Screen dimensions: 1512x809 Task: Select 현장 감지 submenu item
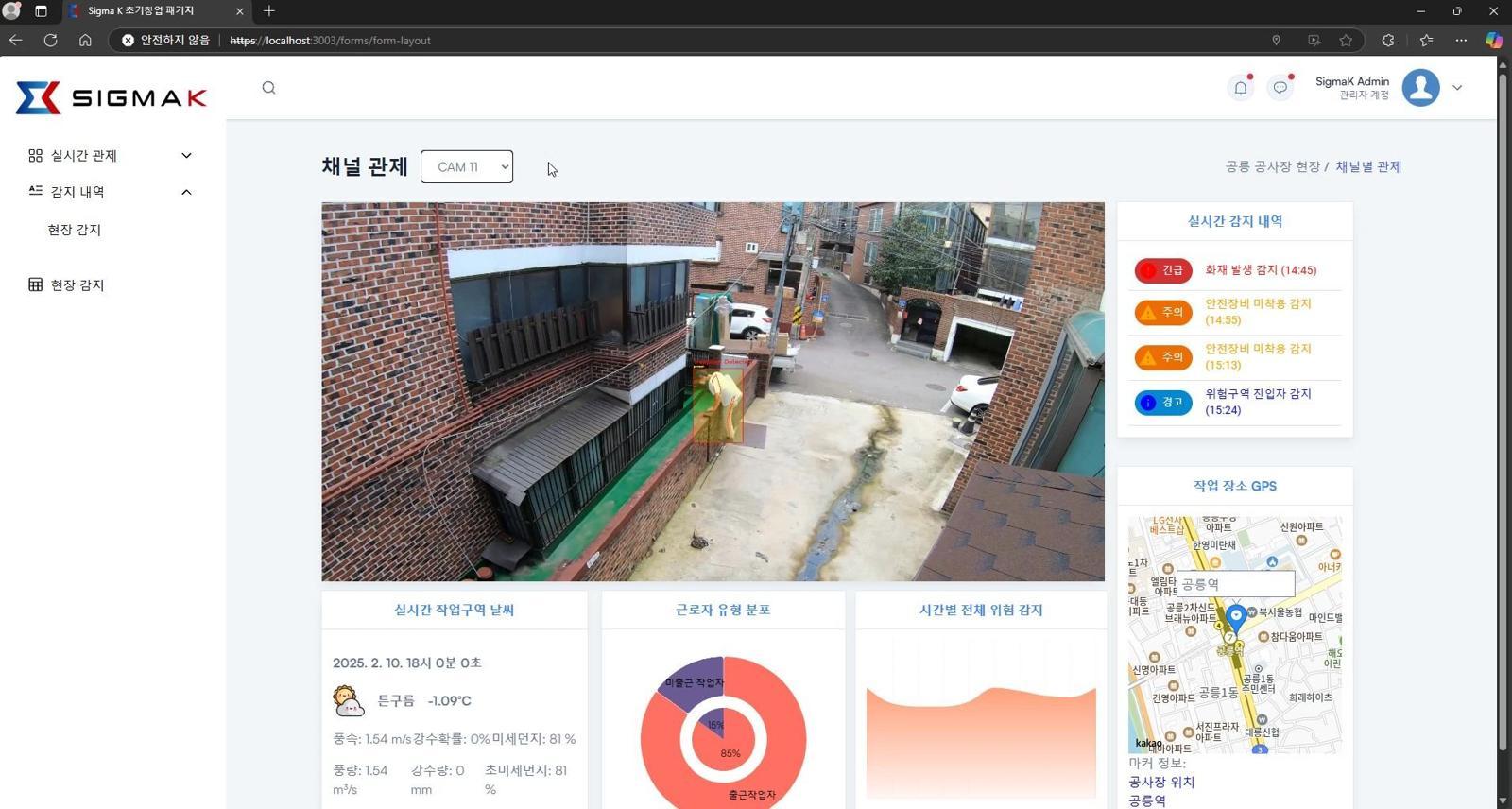75,230
